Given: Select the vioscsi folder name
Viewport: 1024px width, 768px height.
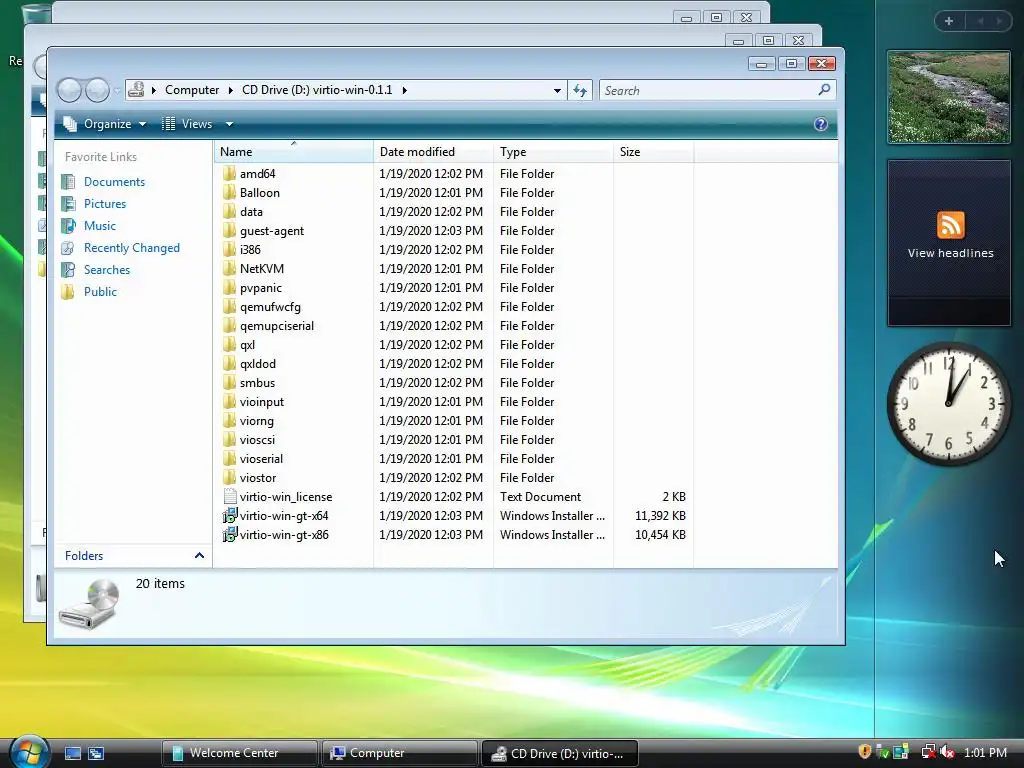Looking at the screenshot, I should pos(257,440).
